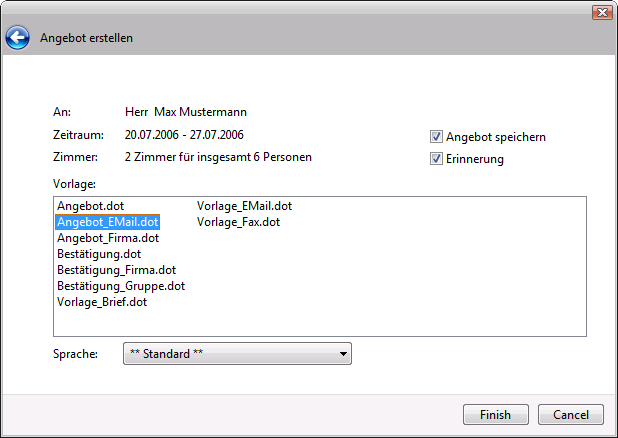
Task: Uncheck Angebot speichern checkbox
Action: pyautogui.click(x=436, y=137)
